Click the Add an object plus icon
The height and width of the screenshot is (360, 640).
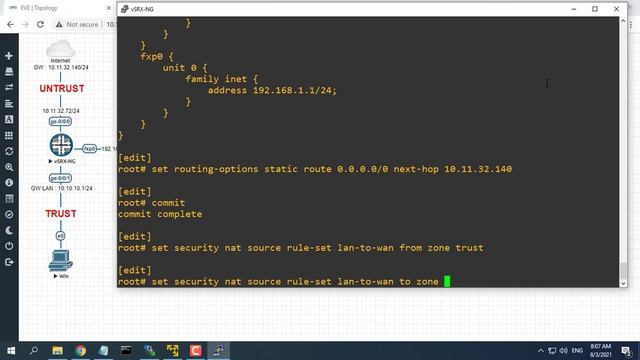click(9, 56)
